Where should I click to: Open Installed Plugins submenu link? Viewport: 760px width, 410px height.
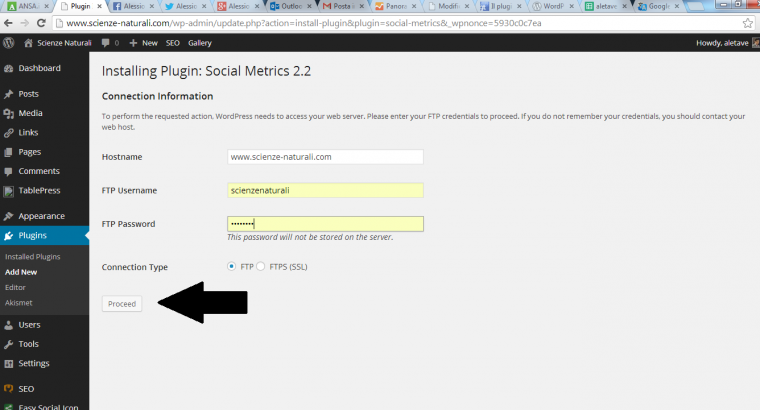coord(32,256)
